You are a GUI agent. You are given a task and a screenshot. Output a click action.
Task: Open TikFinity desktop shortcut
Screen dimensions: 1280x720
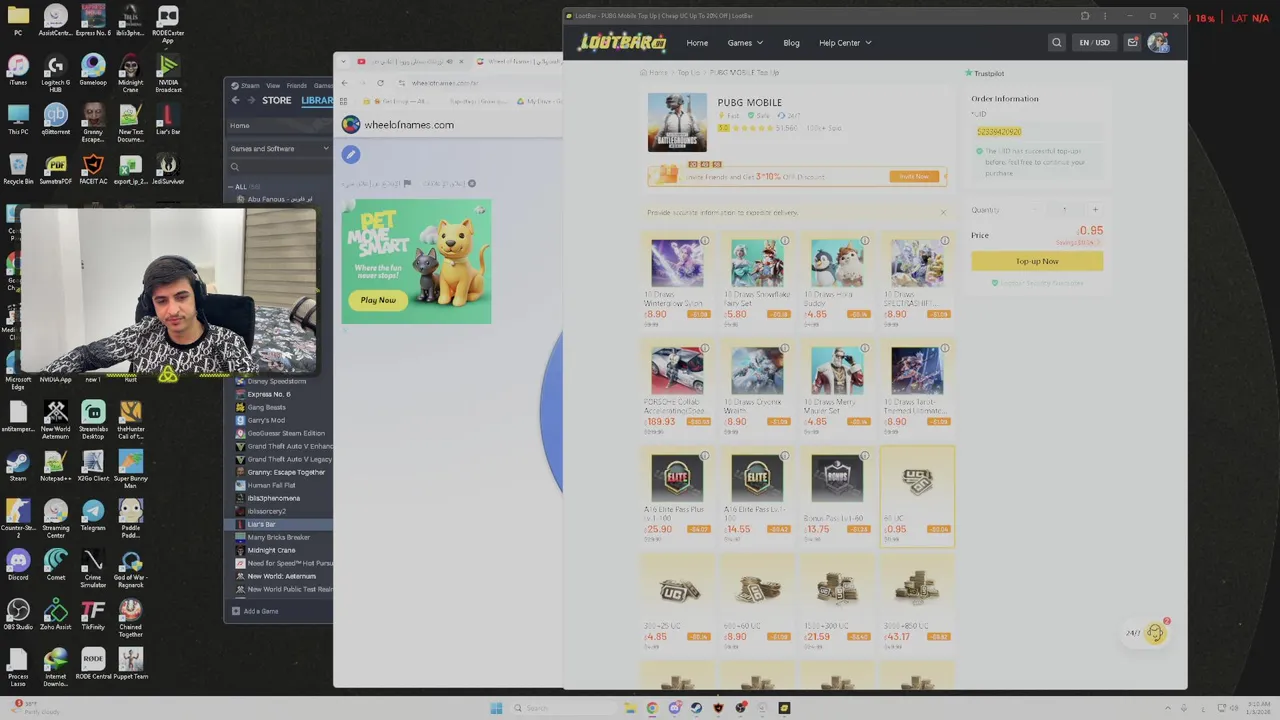click(x=93, y=615)
